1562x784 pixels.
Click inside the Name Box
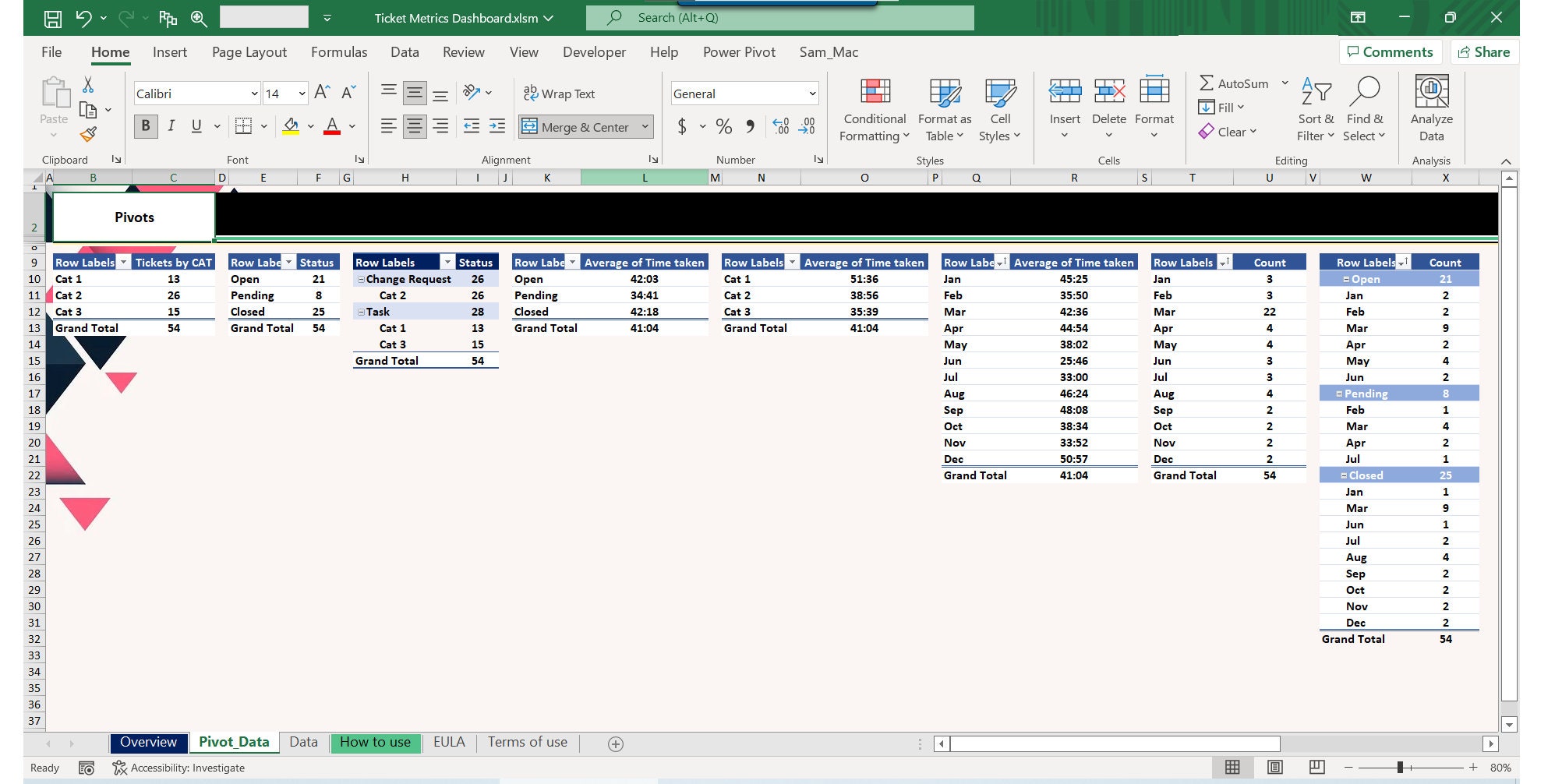coord(265,17)
